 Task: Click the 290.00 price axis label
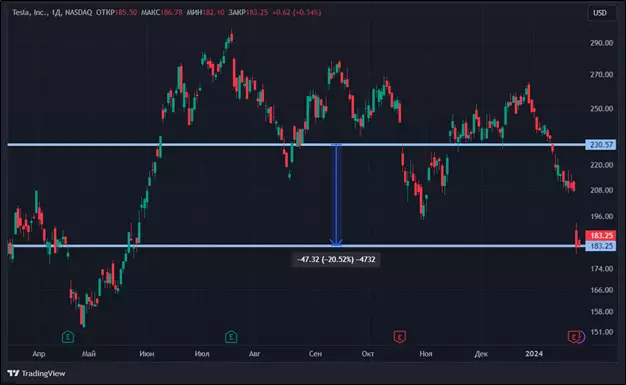(602, 43)
